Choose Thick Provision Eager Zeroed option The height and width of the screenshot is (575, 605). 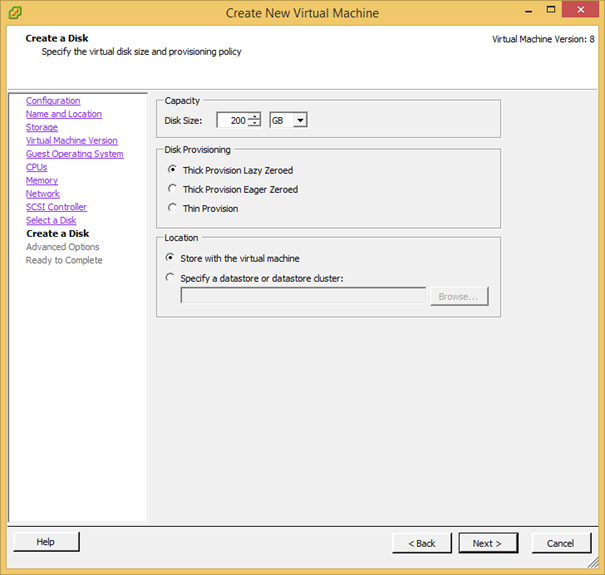pos(173,189)
